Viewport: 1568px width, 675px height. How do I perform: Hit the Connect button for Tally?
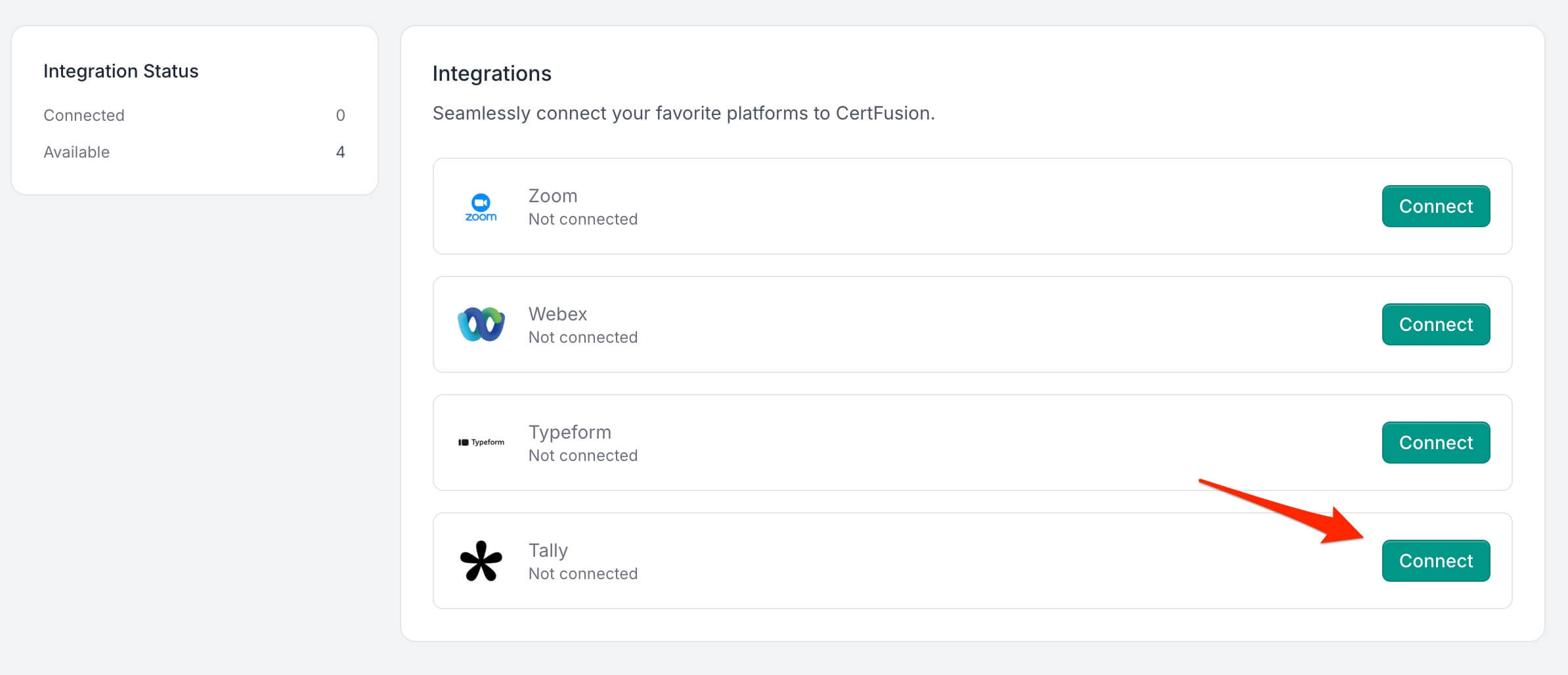coord(1435,561)
